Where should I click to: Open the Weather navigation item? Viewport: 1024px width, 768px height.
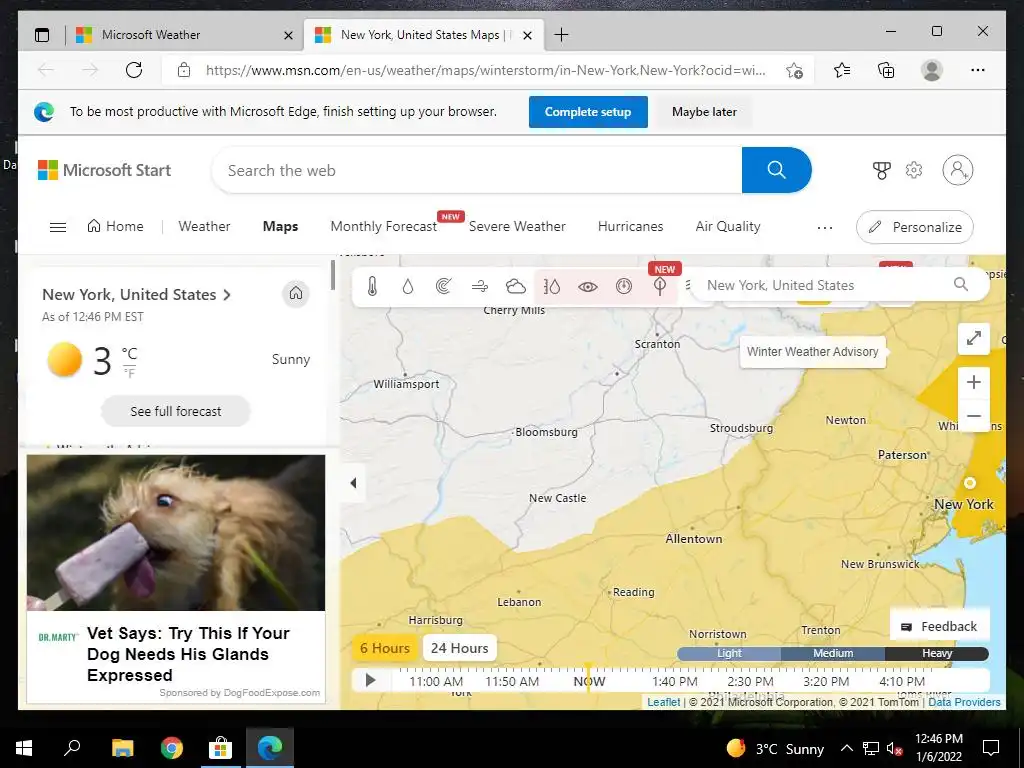tap(204, 226)
